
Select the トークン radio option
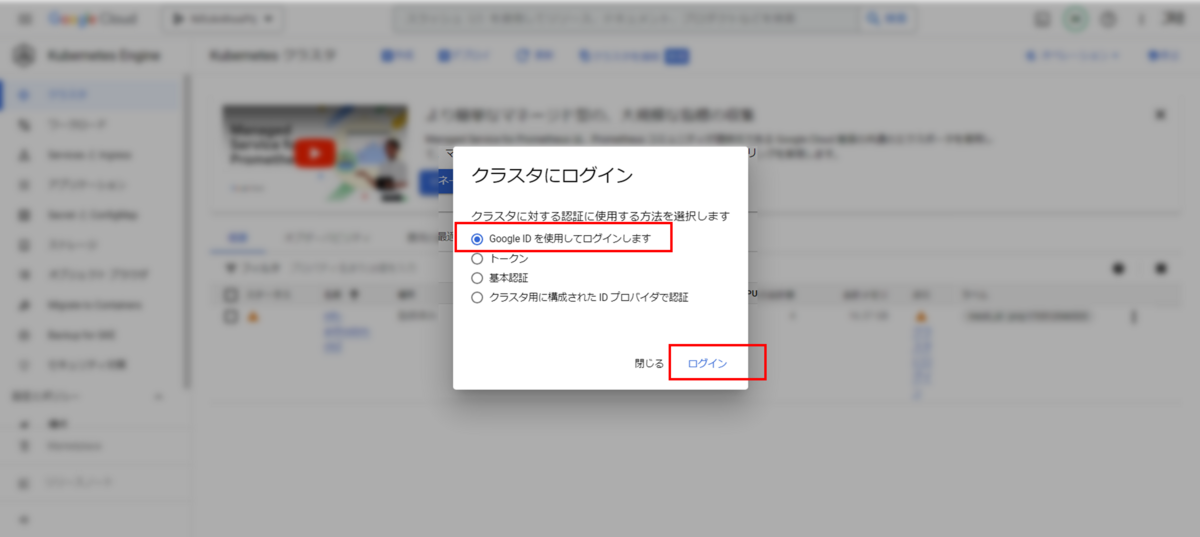pyautogui.click(x=477, y=259)
